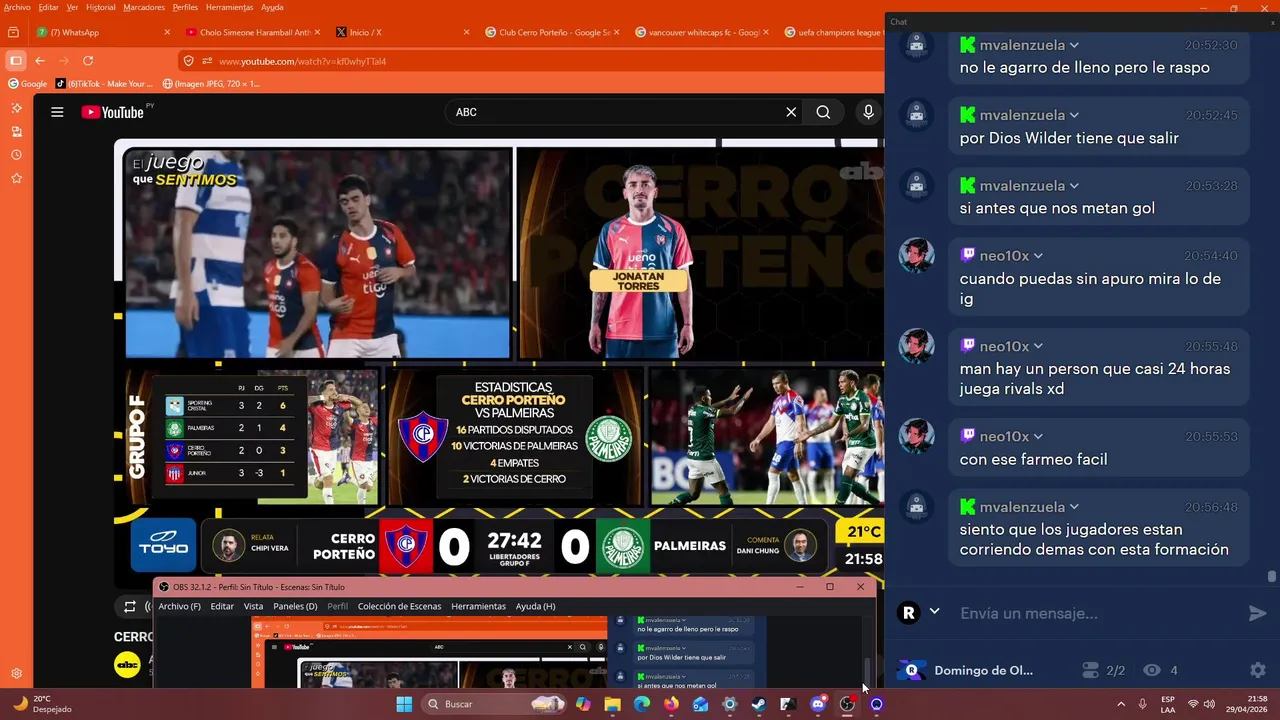Open Steam from the taskbar

(758, 704)
